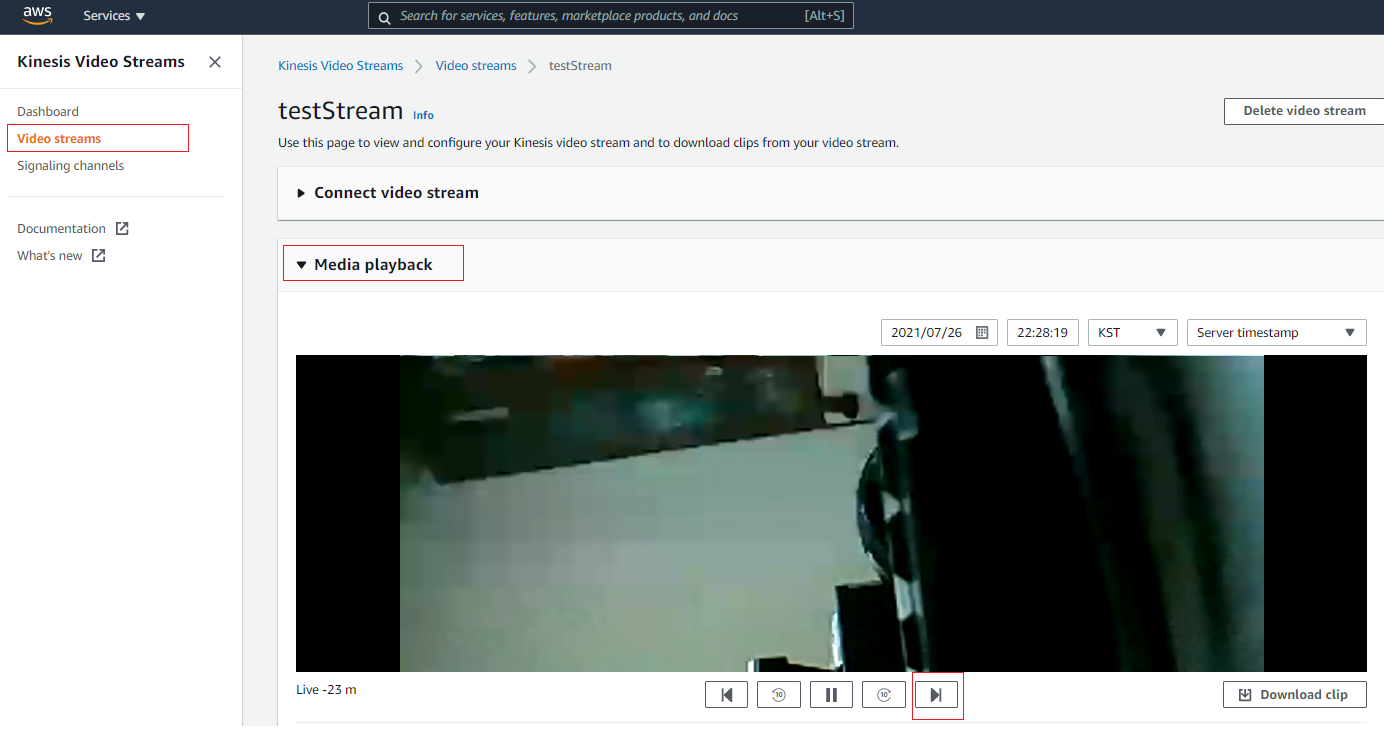Open the Server timestamp dropdown

point(1276,333)
